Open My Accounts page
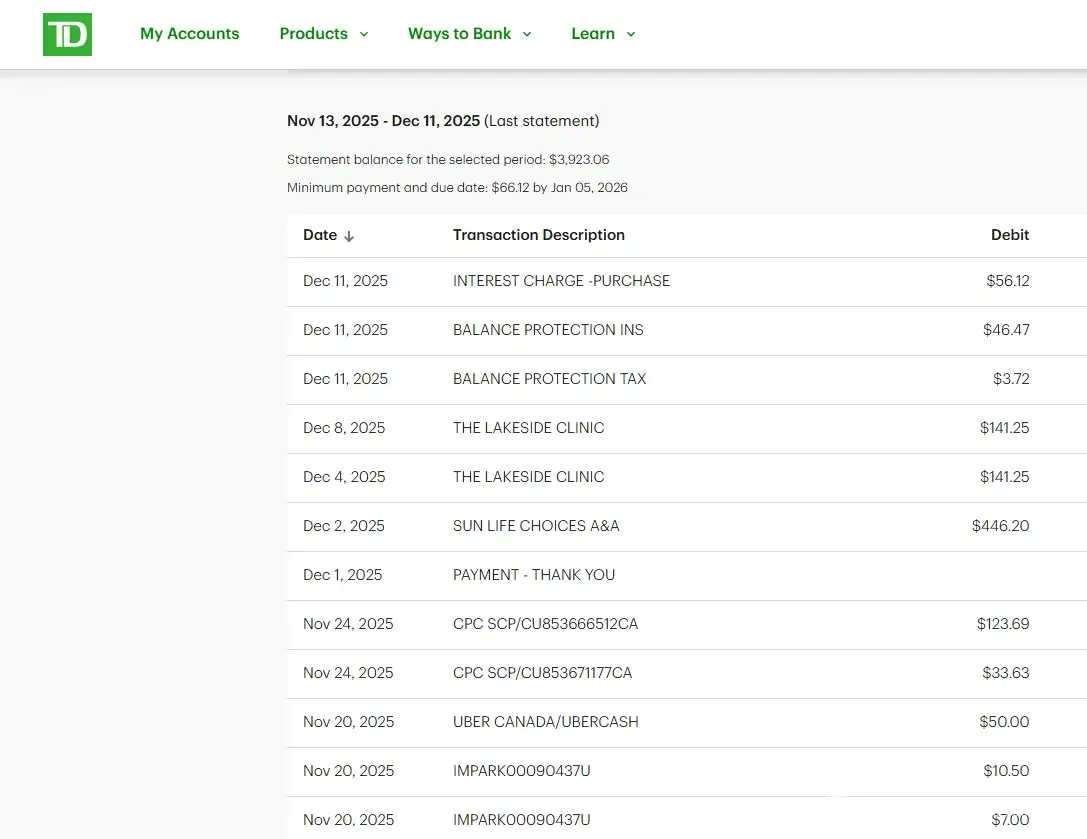1087x839 pixels. tap(189, 34)
